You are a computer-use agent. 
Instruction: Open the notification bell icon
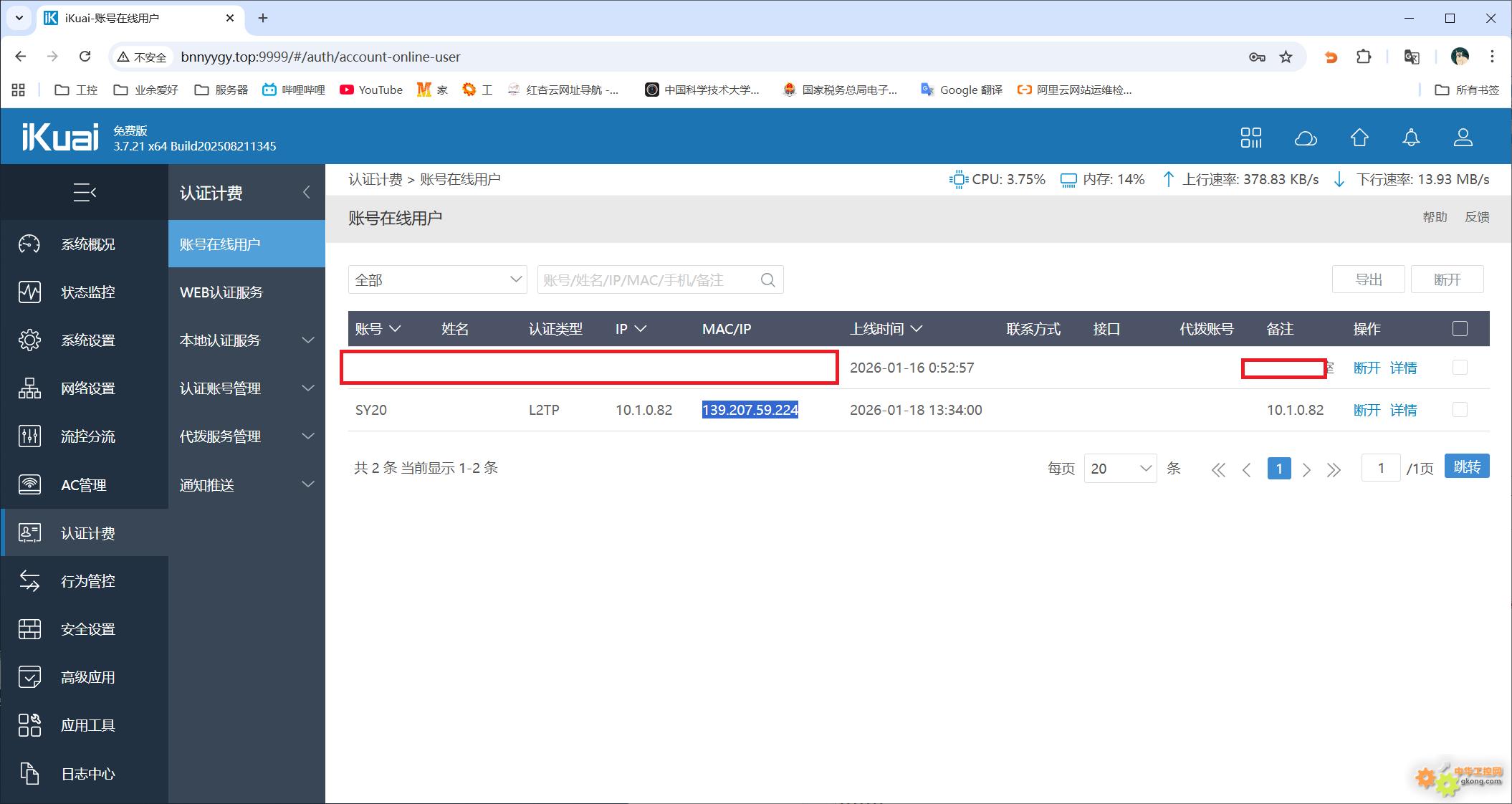1411,138
